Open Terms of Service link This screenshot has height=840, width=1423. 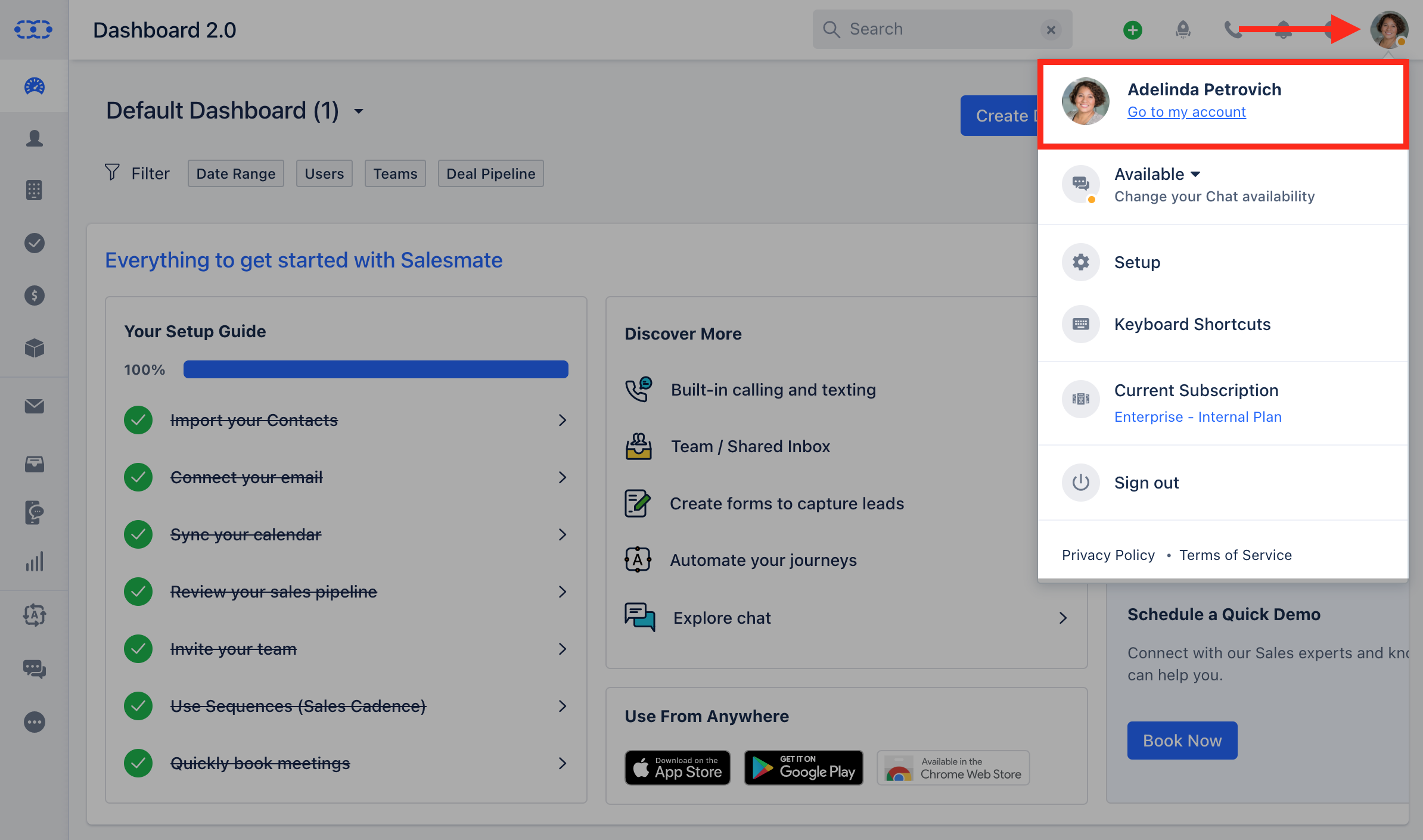point(1235,555)
